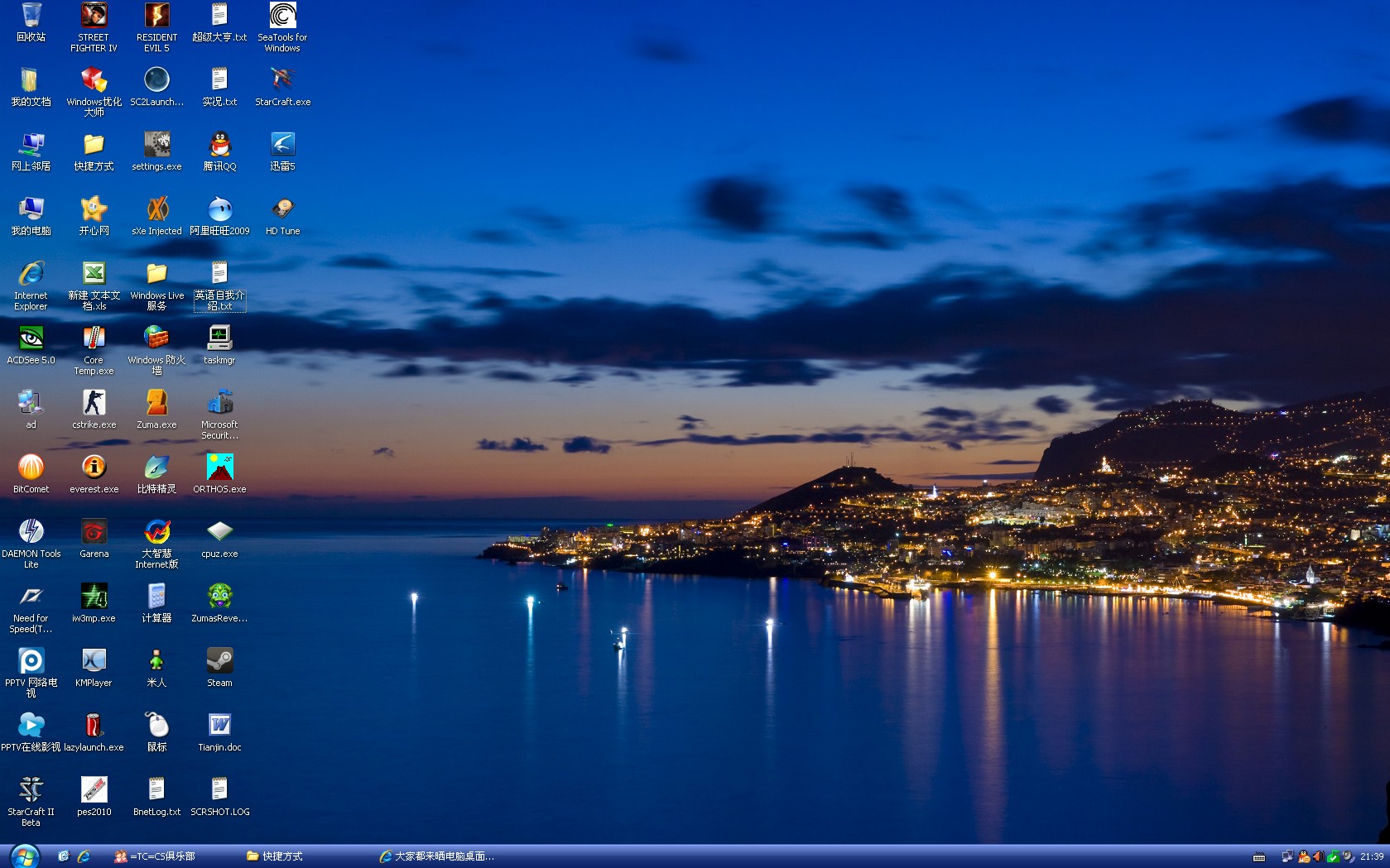Click the Microsoft Security icon
Image resolution: width=1390 pixels, height=868 pixels.
coord(219,415)
